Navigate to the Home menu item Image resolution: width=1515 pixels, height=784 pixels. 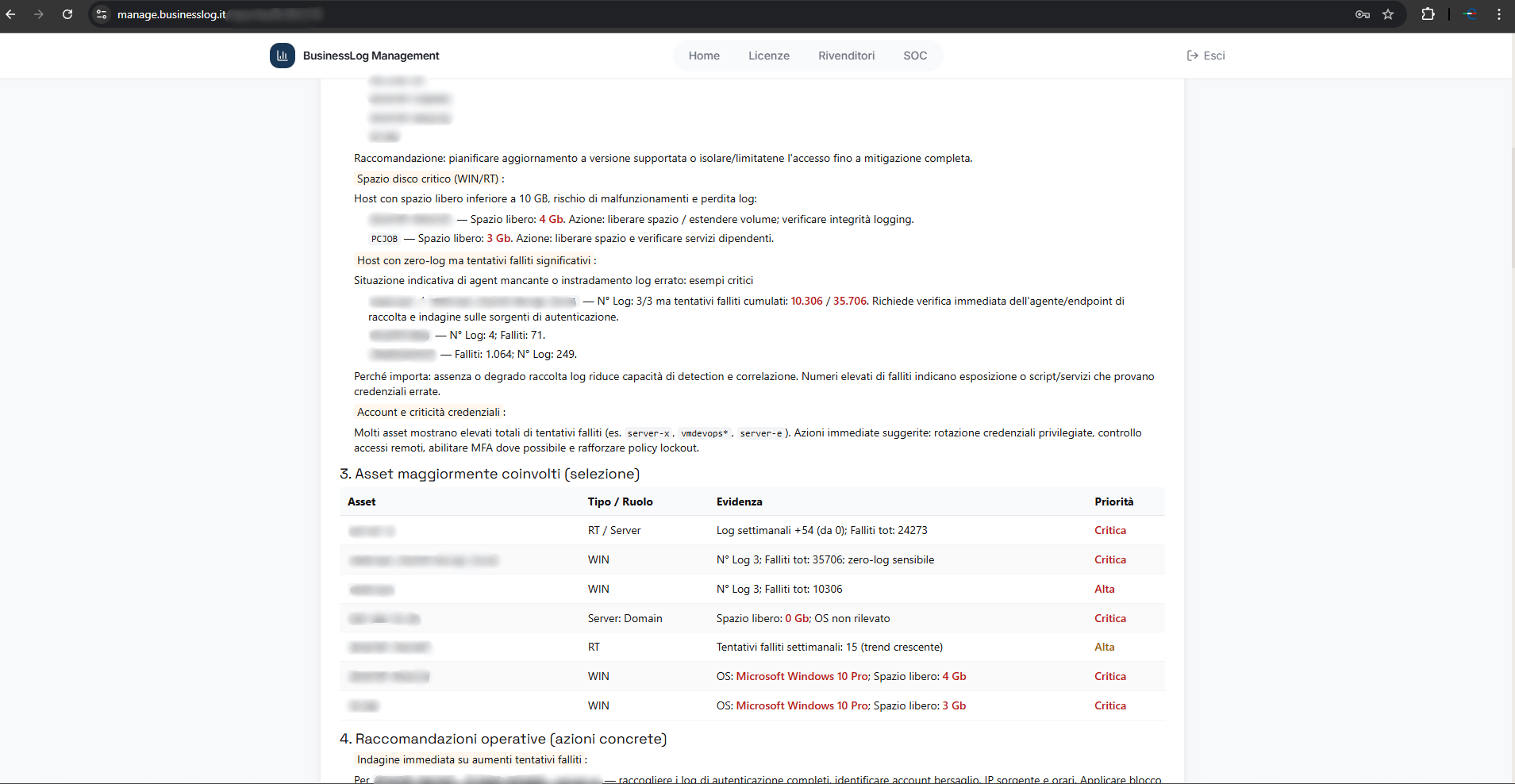[x=704, y=56]
